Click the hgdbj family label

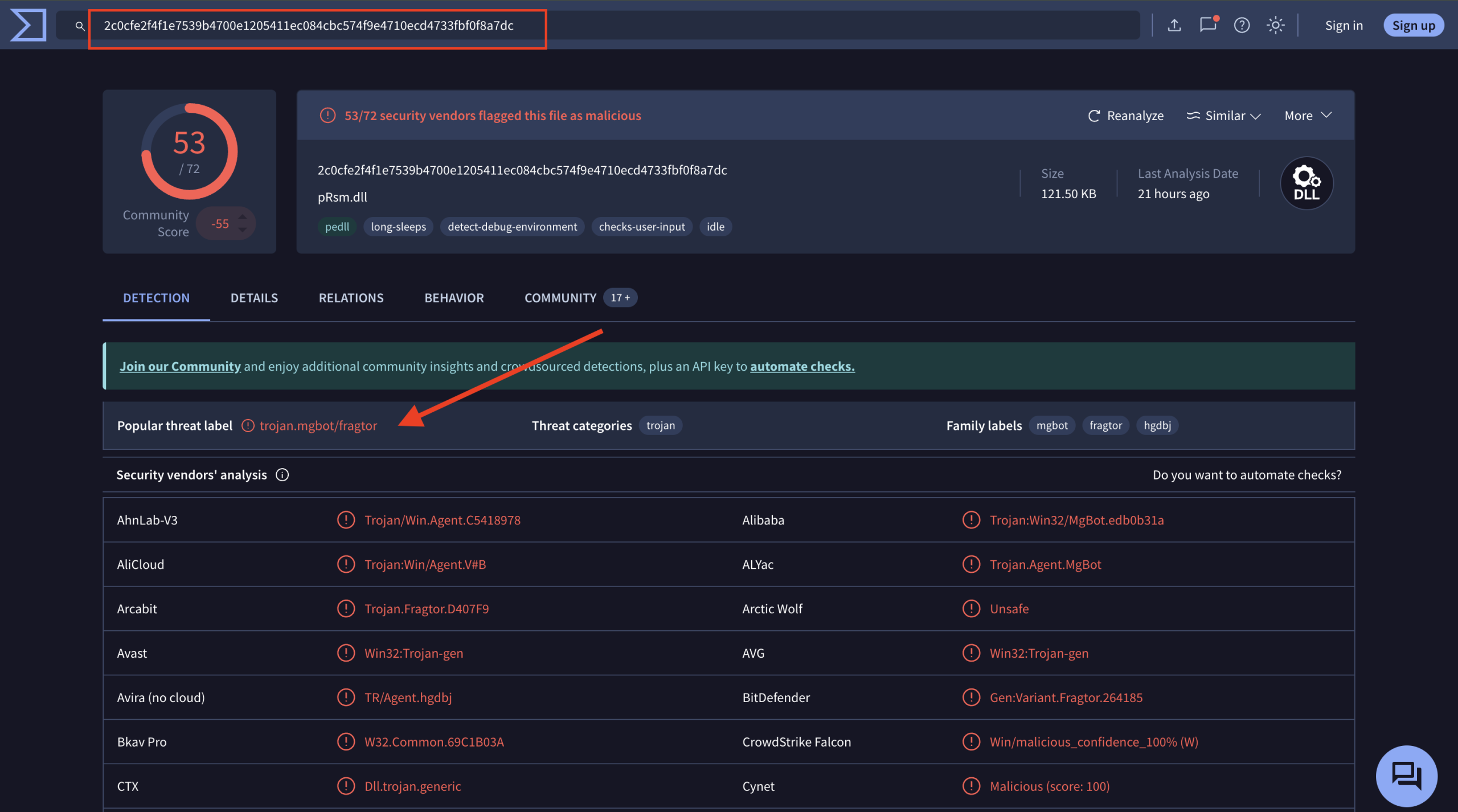tap(1157, 425)
